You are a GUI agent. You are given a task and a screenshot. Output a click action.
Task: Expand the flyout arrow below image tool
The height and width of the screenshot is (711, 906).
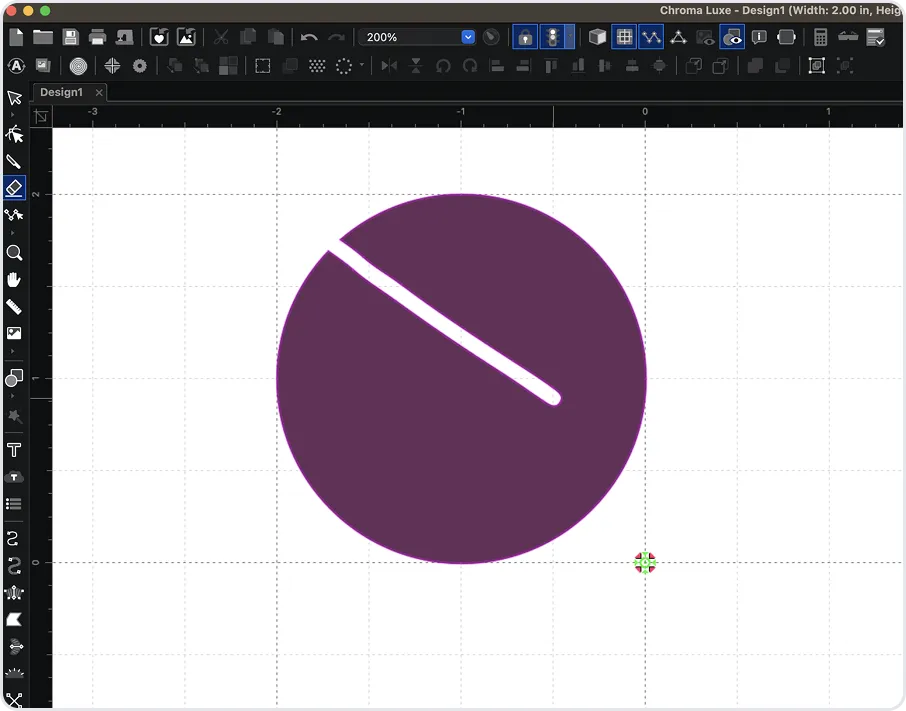(13, 351)
